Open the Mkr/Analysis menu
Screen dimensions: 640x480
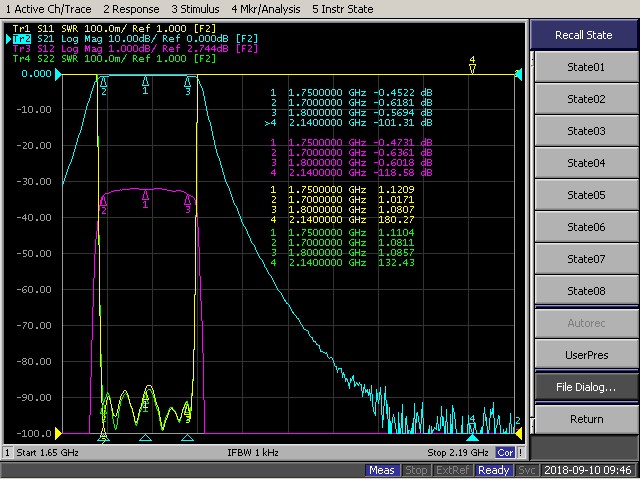[x=264, y=8]
